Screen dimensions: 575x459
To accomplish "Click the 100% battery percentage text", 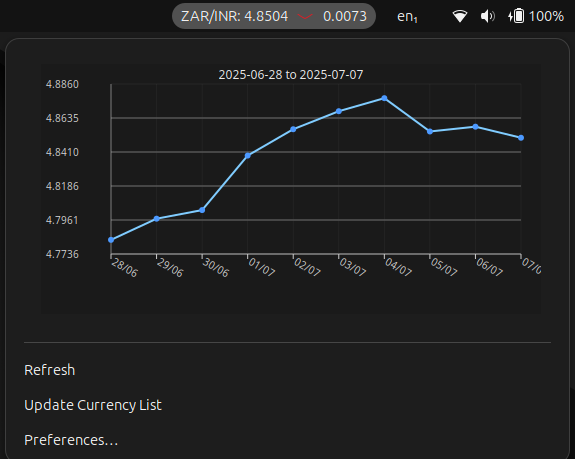I will coord(546,16).
